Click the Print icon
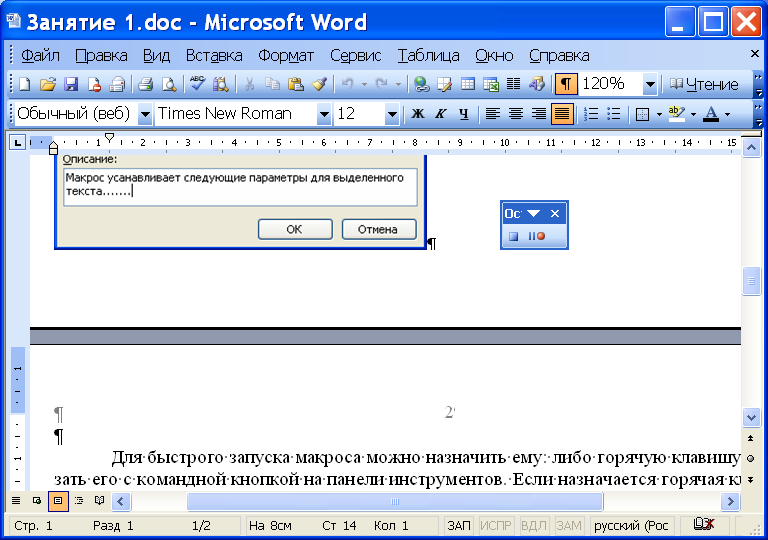 (145, 84)
